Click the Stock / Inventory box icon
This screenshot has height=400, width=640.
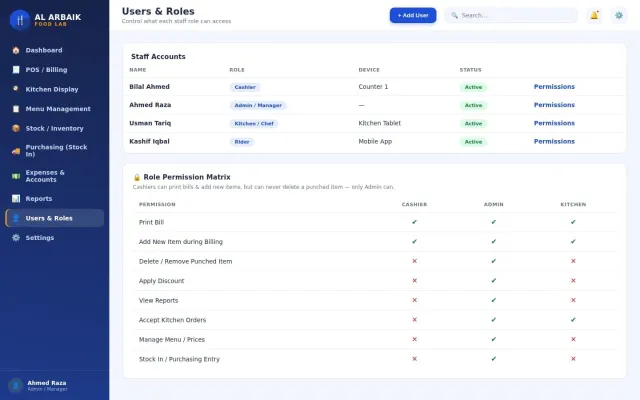tap(16, 128)
